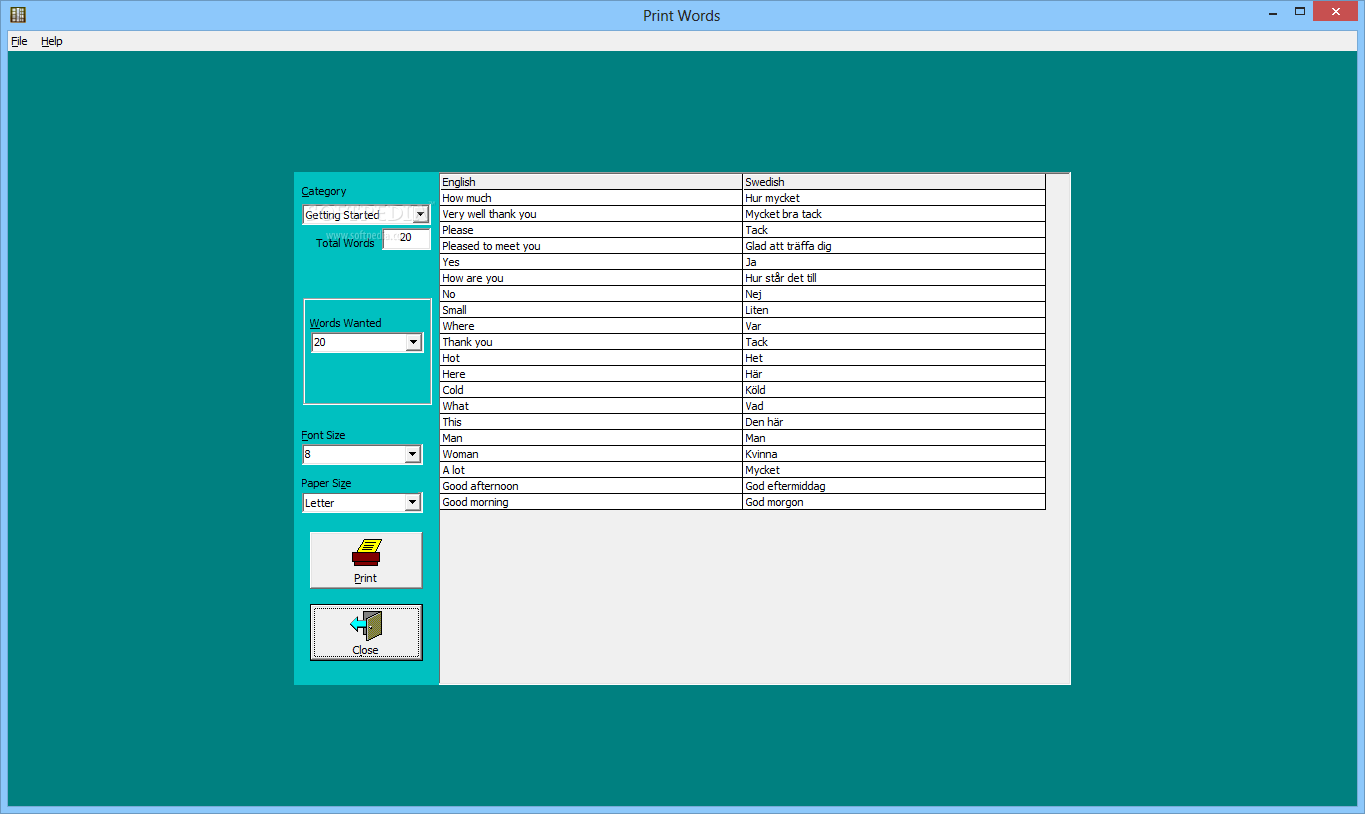Expand the Font Size dropdown arrow
Screen dimensions: 1365x814
point(412,454)
